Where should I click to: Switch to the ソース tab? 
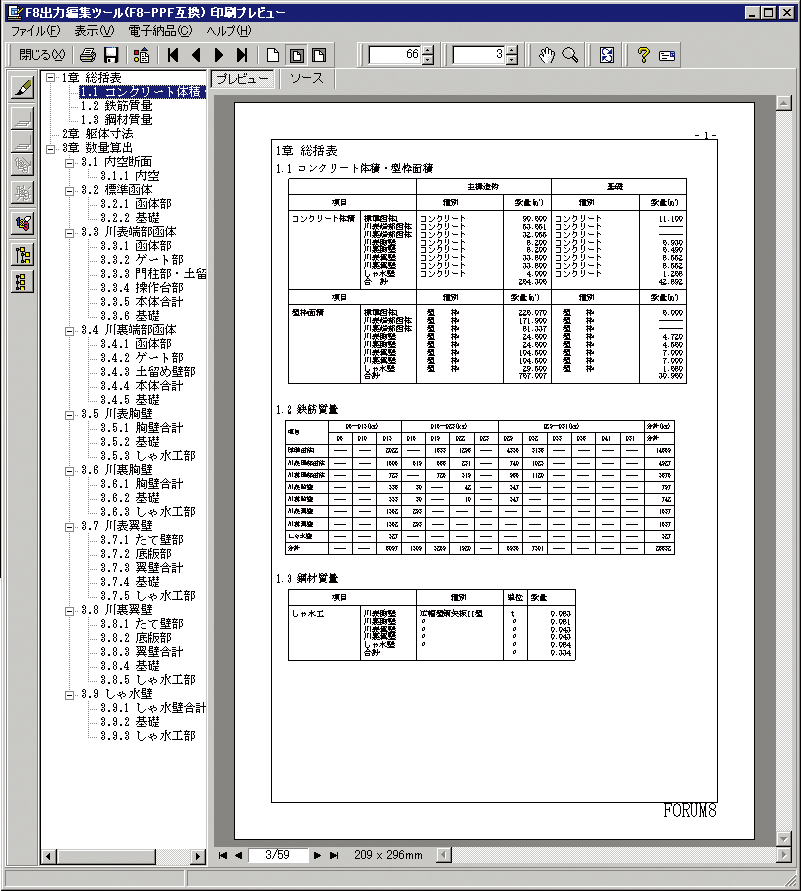(x=307, y=79)
